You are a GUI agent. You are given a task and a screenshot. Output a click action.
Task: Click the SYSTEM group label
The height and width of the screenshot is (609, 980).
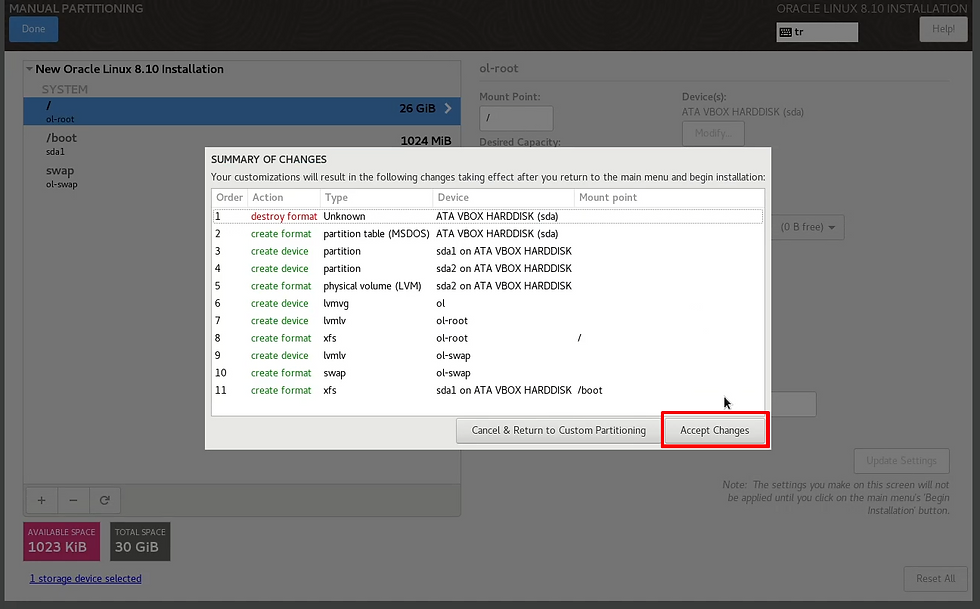coord(65,89)
